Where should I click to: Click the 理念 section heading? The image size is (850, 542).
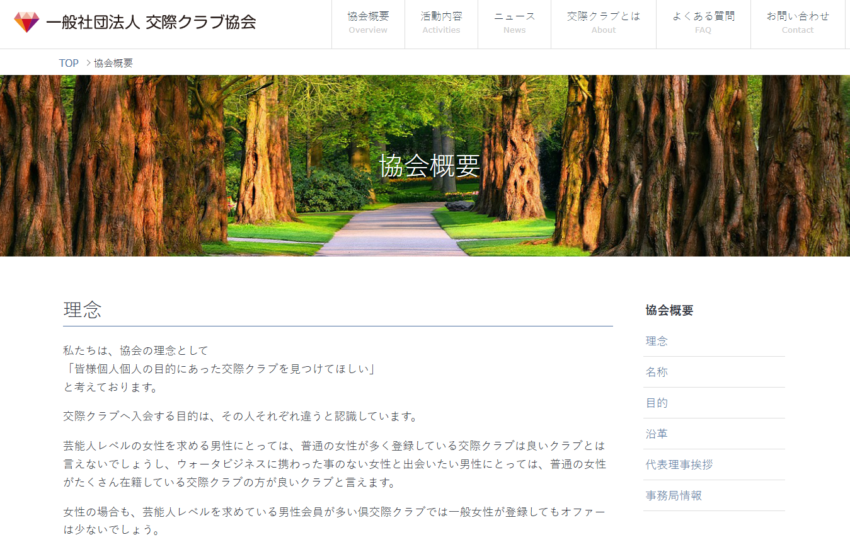pos(82,310)
